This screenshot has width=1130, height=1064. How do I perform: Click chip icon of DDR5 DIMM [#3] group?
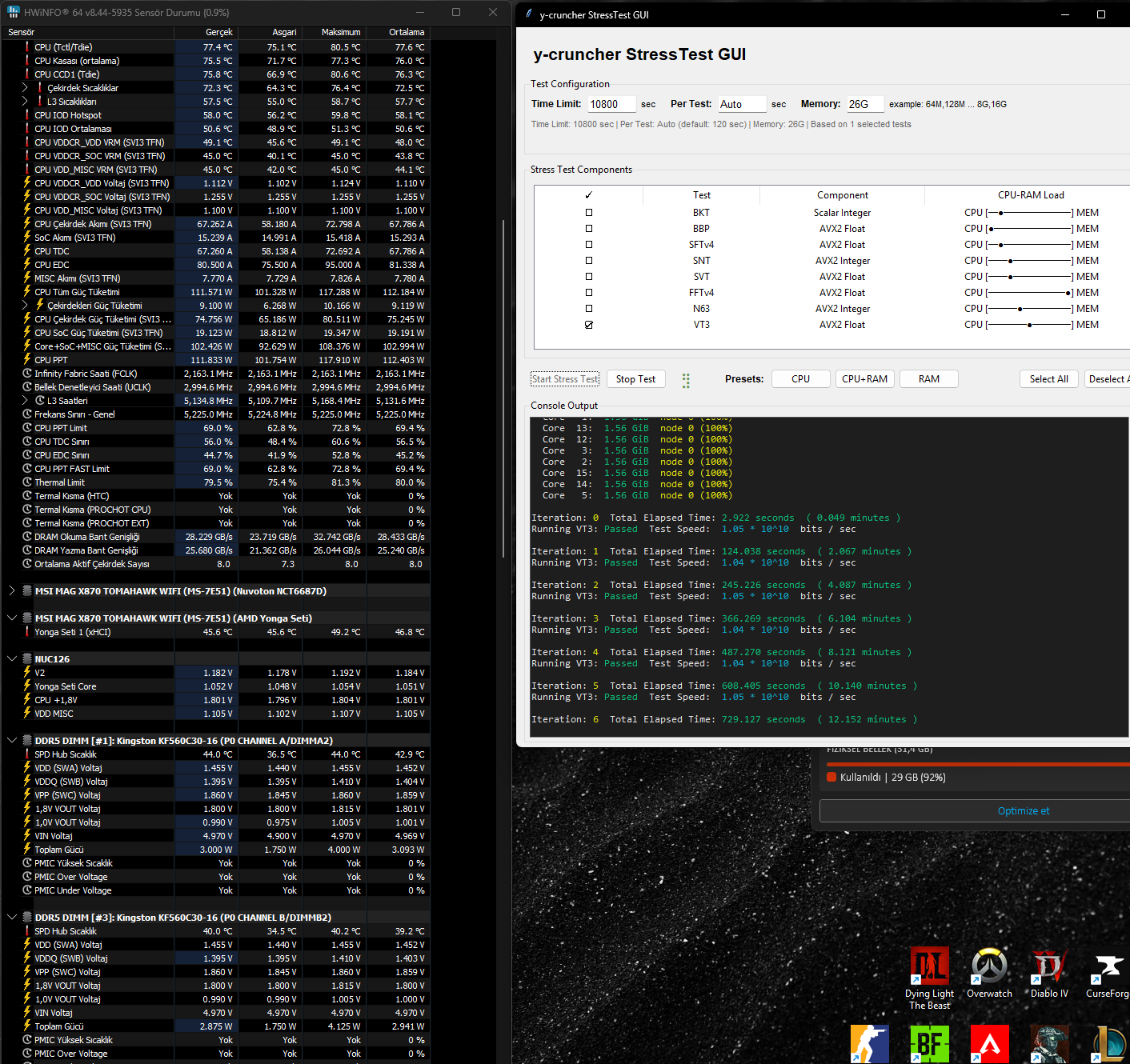[27, 918]
